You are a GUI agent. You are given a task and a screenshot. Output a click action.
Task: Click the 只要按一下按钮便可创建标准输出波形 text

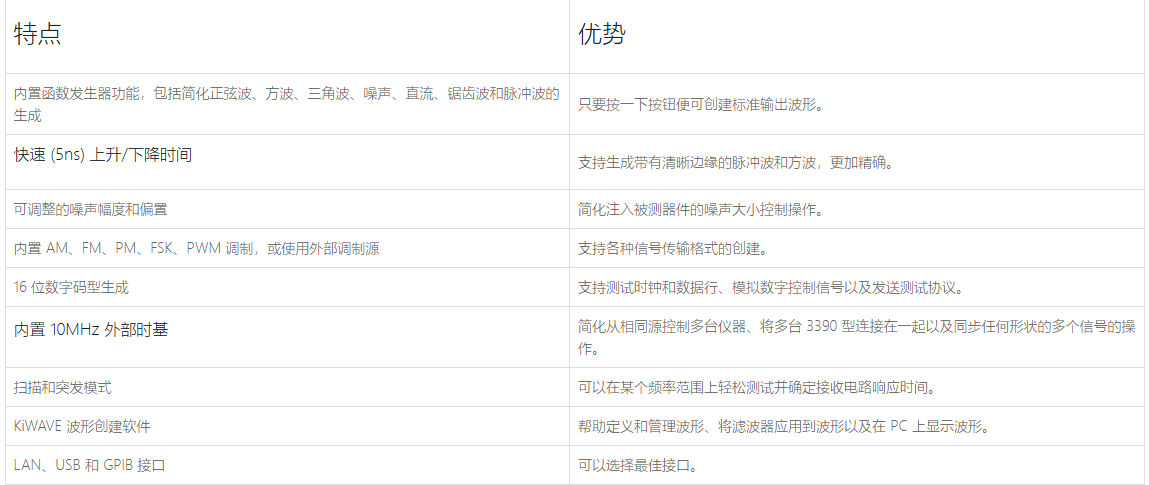[x=700, y=104]
